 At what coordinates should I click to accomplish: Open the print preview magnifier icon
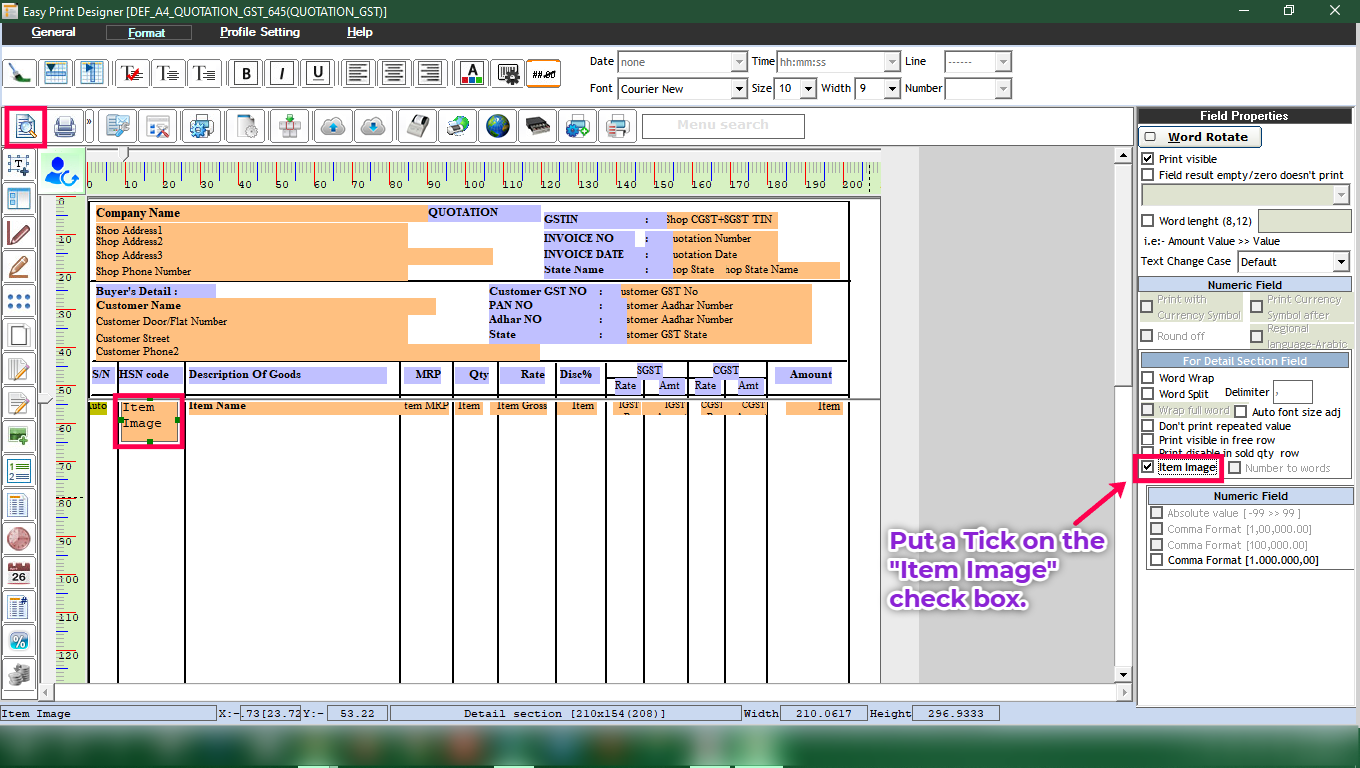(x=26, y=127)
